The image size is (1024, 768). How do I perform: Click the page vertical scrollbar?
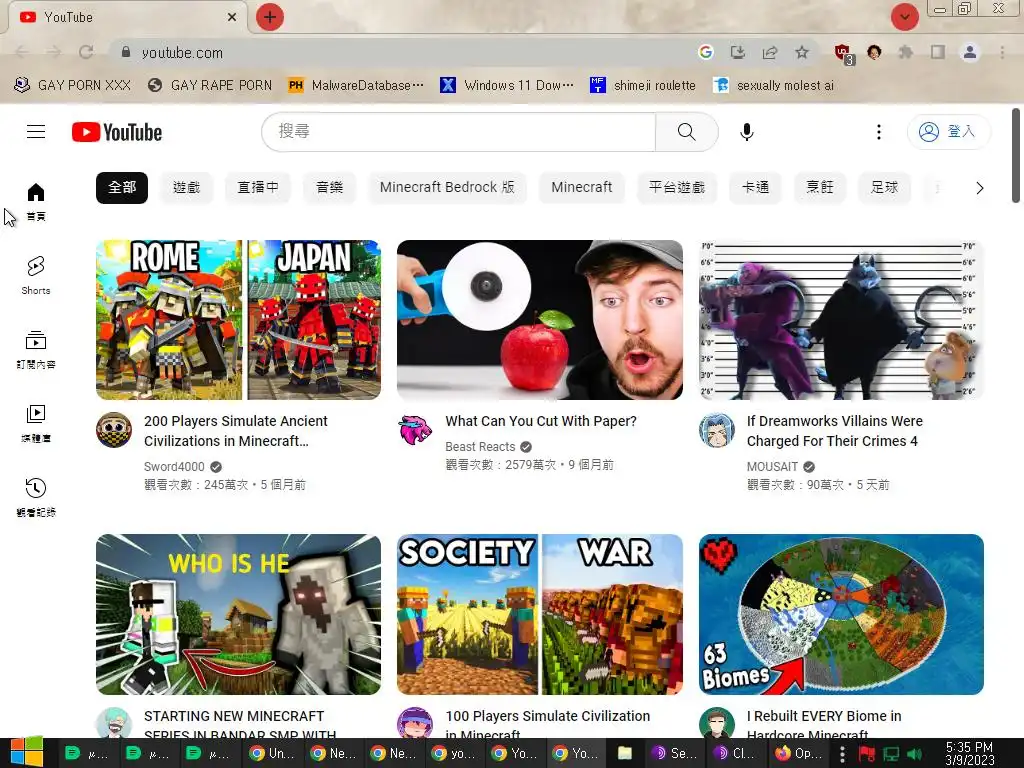(x=1016, y=155)
